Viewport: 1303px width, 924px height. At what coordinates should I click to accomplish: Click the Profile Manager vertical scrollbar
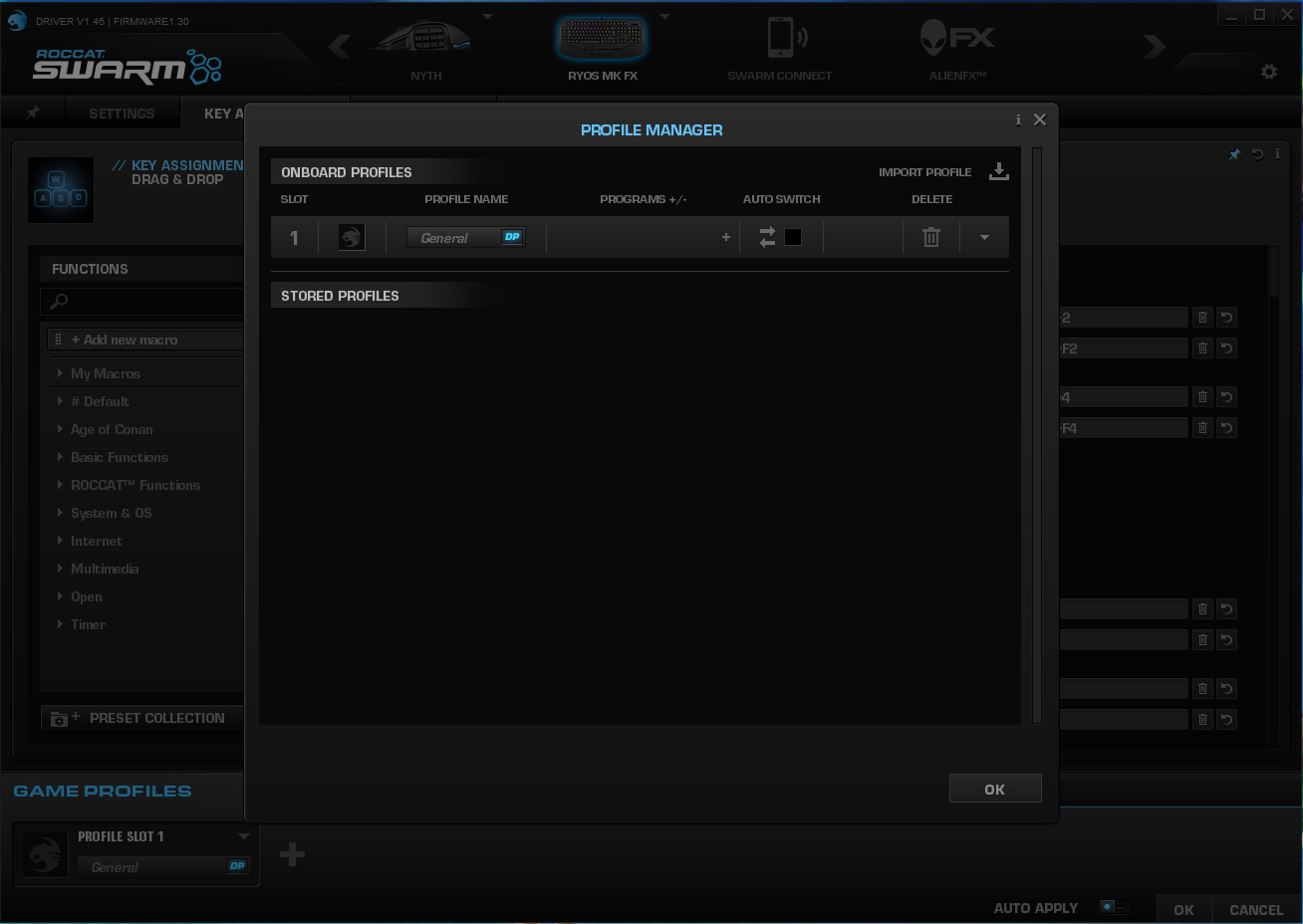1037,435
